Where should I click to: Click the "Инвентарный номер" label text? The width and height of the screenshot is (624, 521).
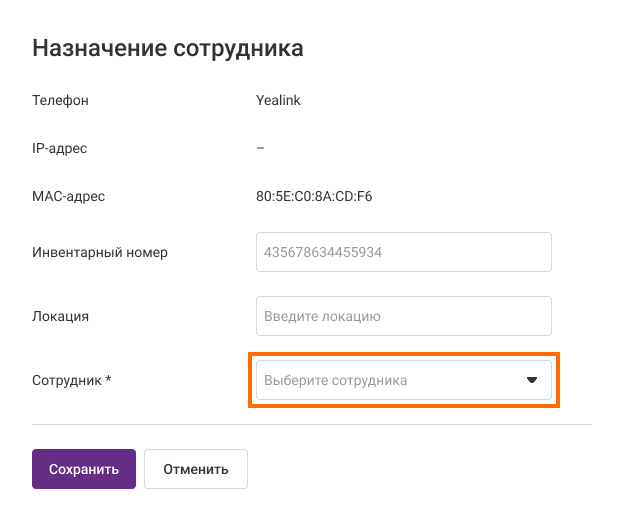pos(100,252)
